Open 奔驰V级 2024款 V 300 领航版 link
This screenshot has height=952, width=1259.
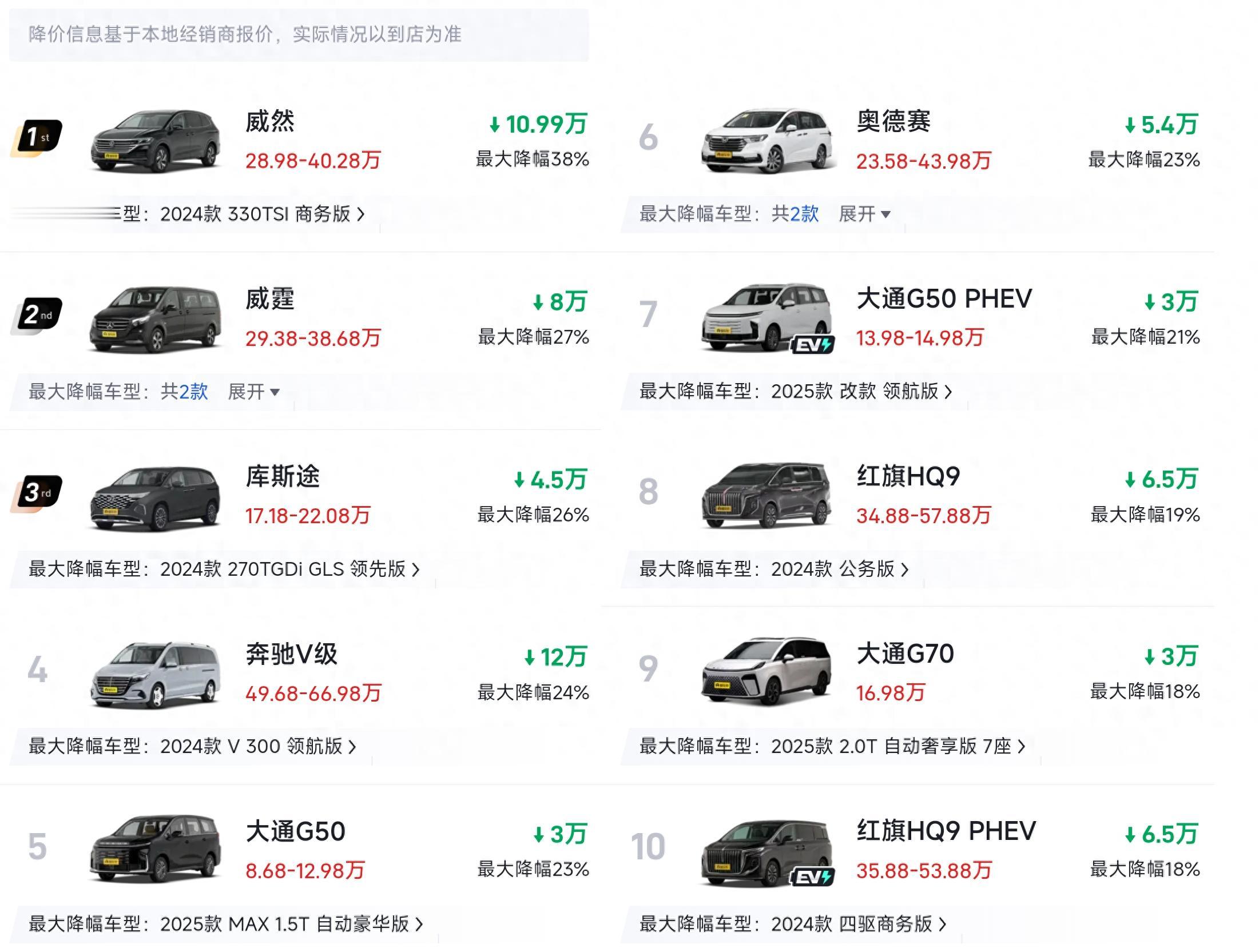click(x=257, y=747)
